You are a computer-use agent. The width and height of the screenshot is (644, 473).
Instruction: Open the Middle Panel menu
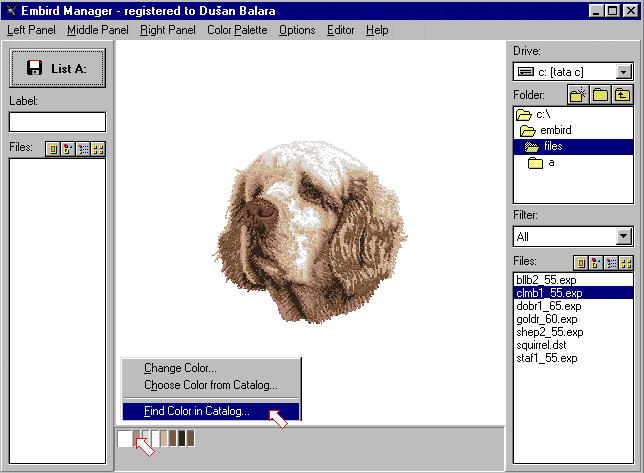click(98, 30)
